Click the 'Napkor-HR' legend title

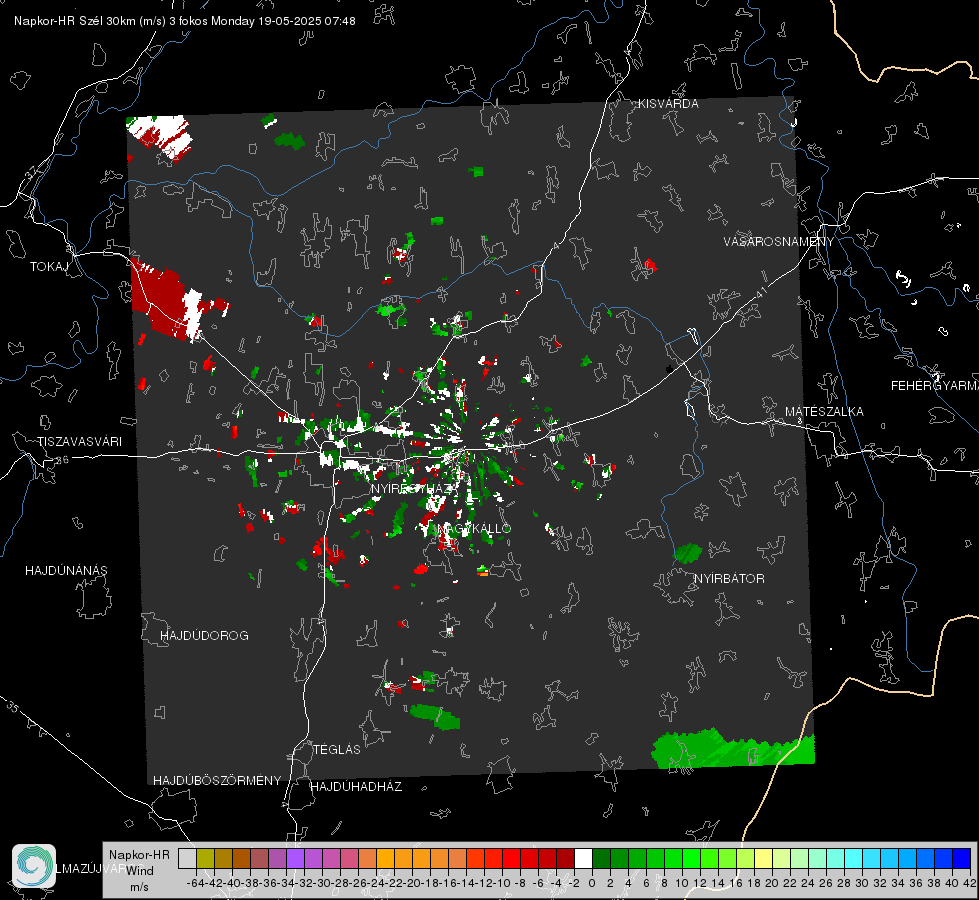point(139,855)
